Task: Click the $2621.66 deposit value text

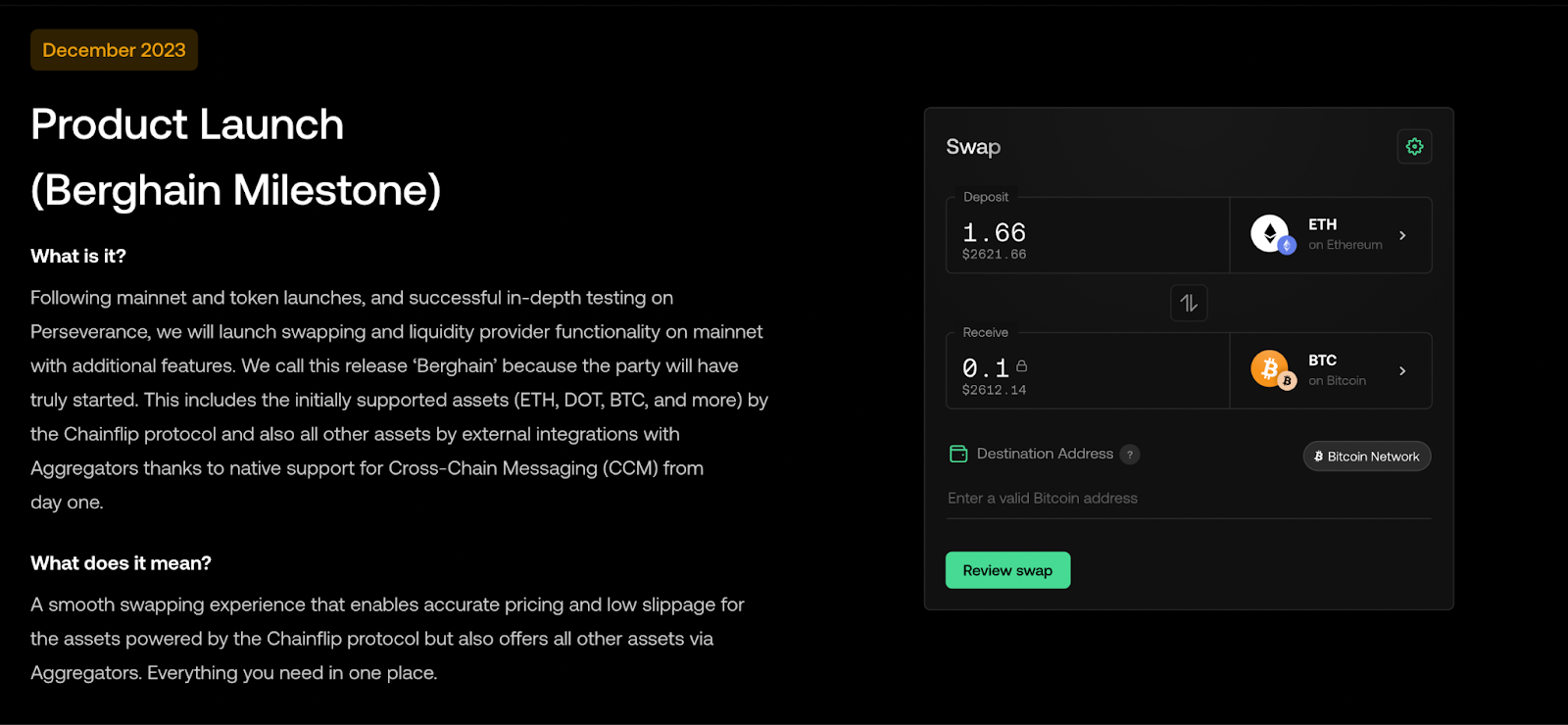Action: pos(994,255)
